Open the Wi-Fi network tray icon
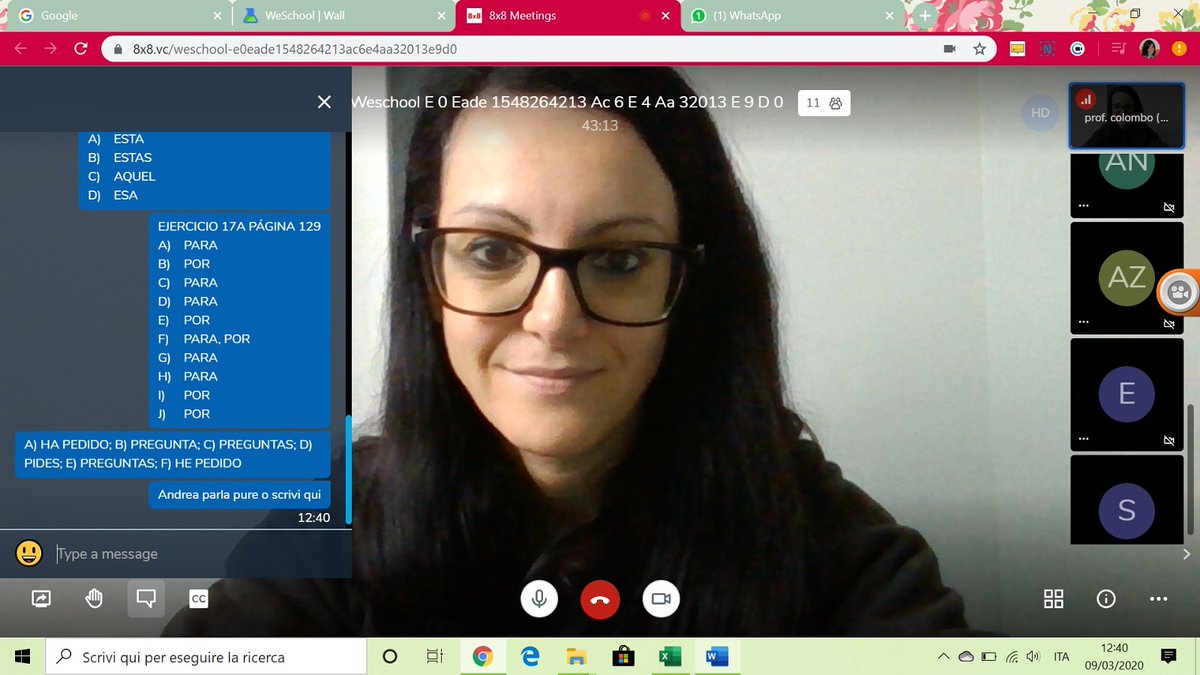 tap(1011, 657)
